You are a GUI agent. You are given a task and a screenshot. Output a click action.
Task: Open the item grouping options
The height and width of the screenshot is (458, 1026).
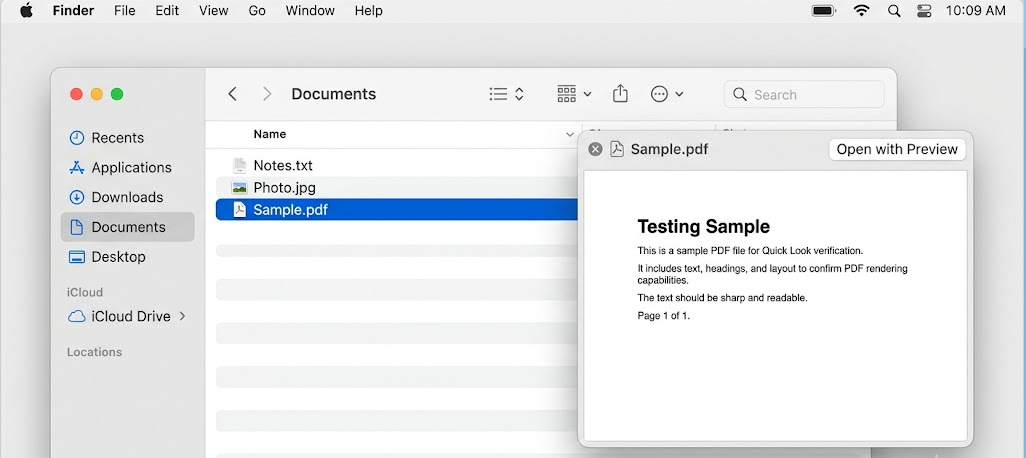[574, 94]
